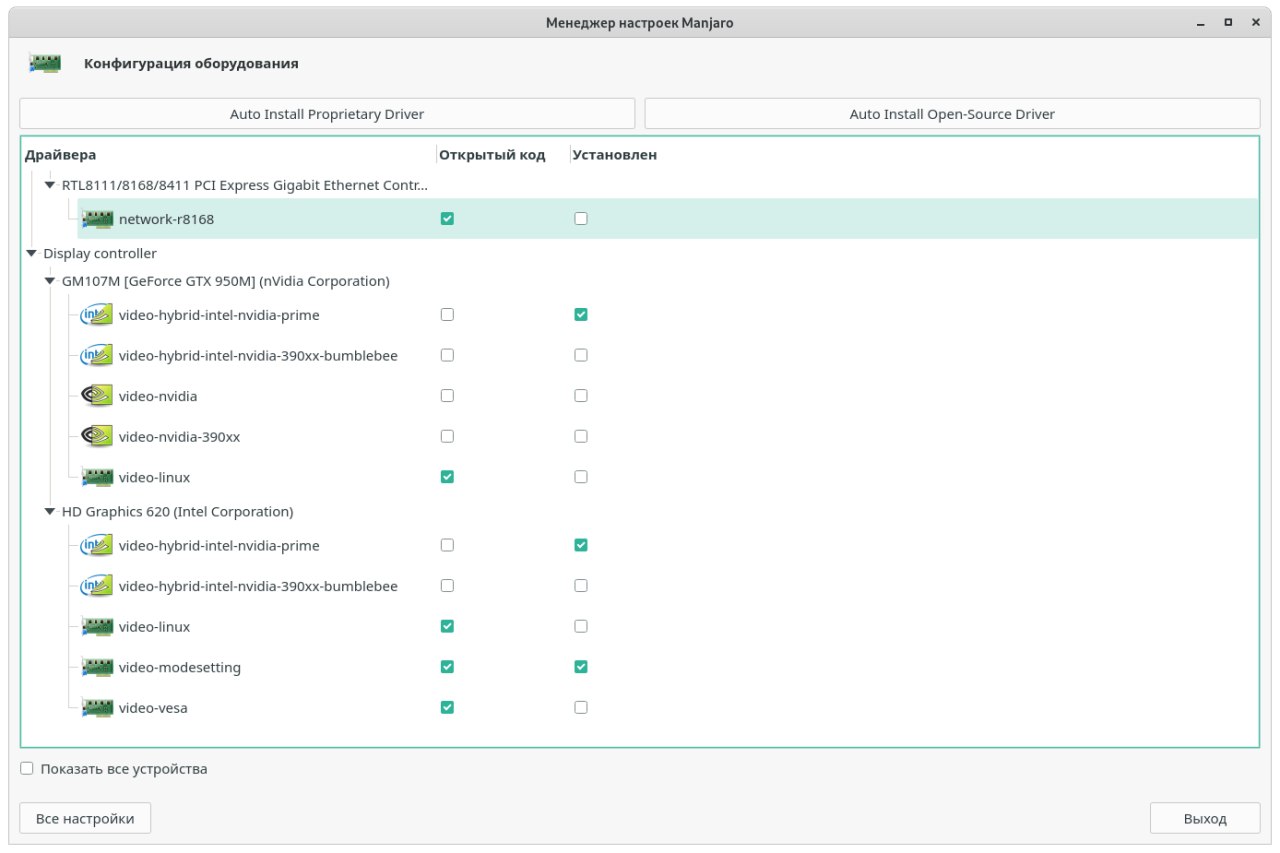Click Intel icon of GTX 950M video-hybrid-intel-nvidia-prime

click(97, 315)
